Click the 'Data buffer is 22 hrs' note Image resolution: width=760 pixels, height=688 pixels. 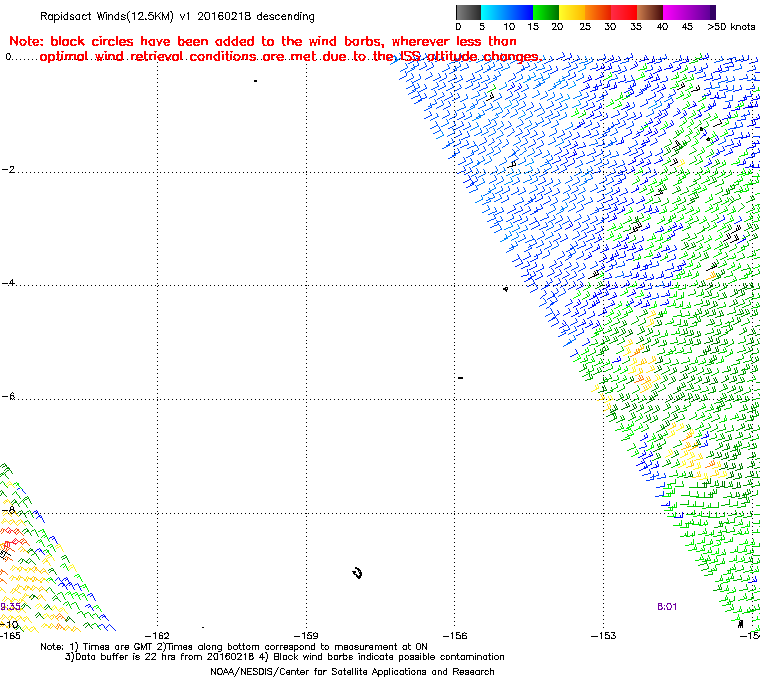[285, 657]
